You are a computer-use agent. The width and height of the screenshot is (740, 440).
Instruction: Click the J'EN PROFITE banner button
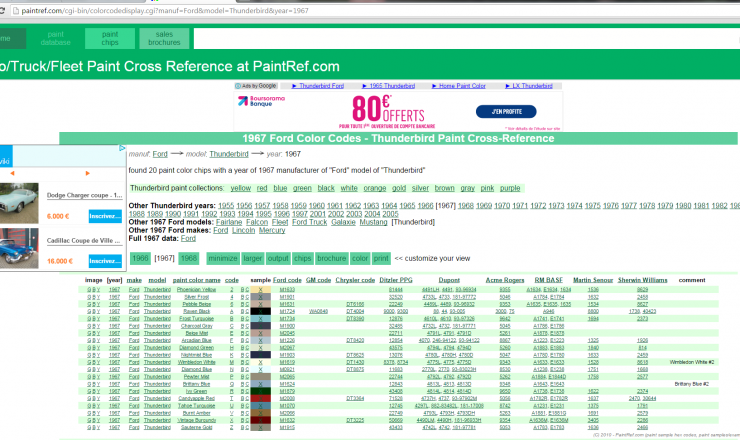(506, 112)
